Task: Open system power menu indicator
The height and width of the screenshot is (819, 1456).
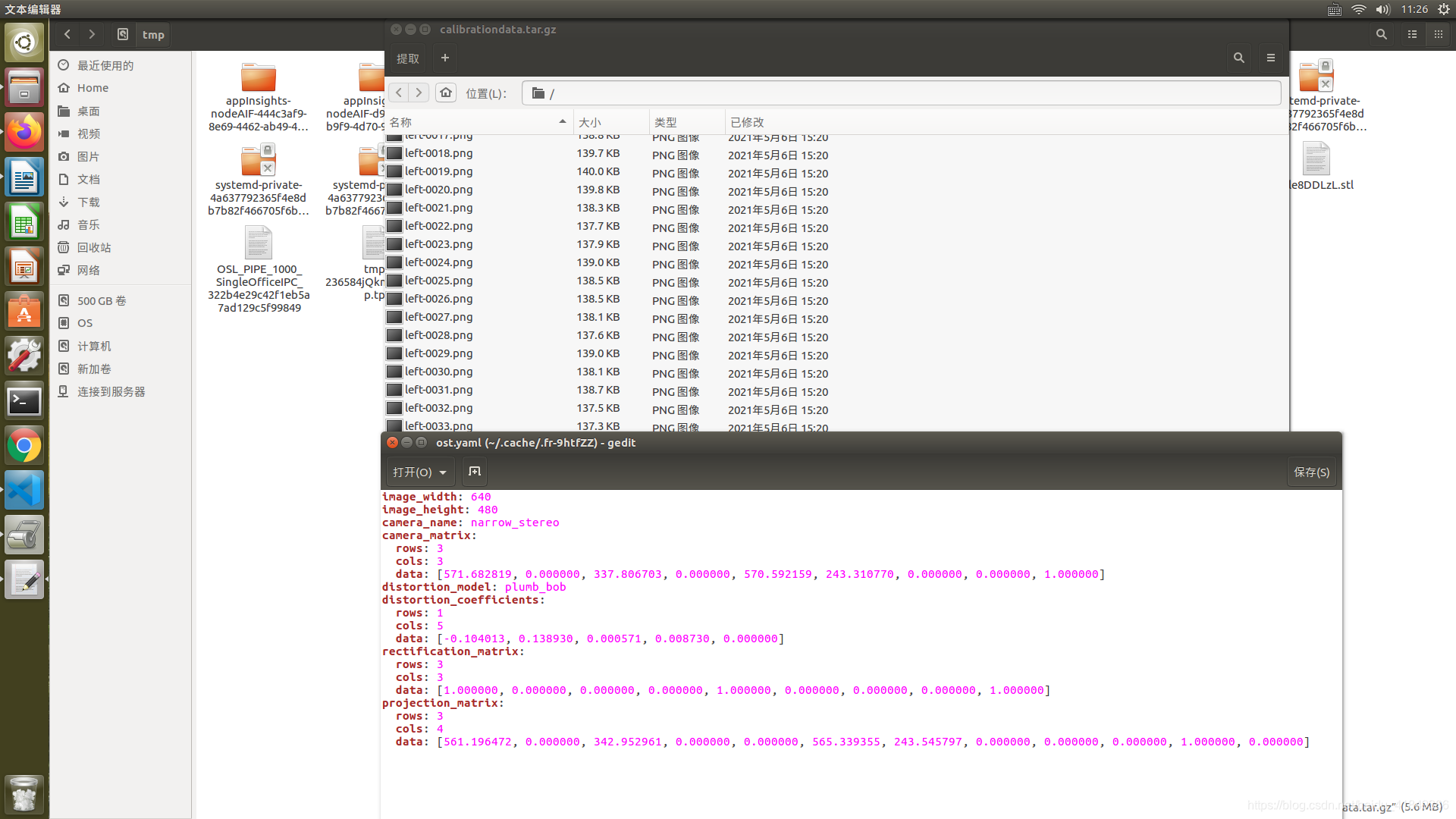Action: pyautogui.click(x=1444, y=9)
